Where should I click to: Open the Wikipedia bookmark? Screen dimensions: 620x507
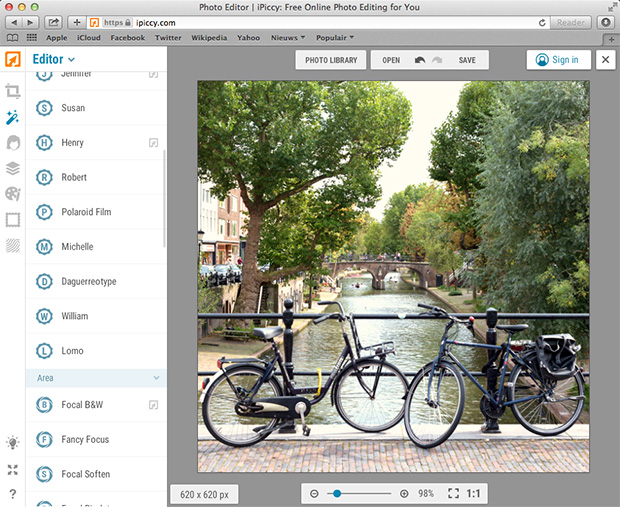(209, 38)
